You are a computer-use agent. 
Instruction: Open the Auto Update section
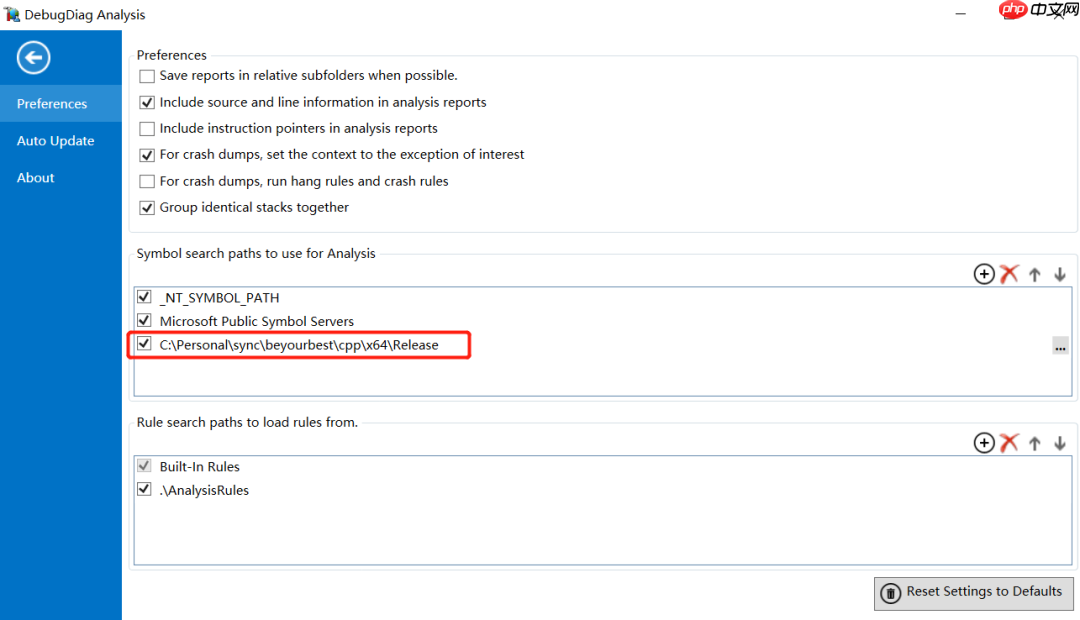[56, 141]
